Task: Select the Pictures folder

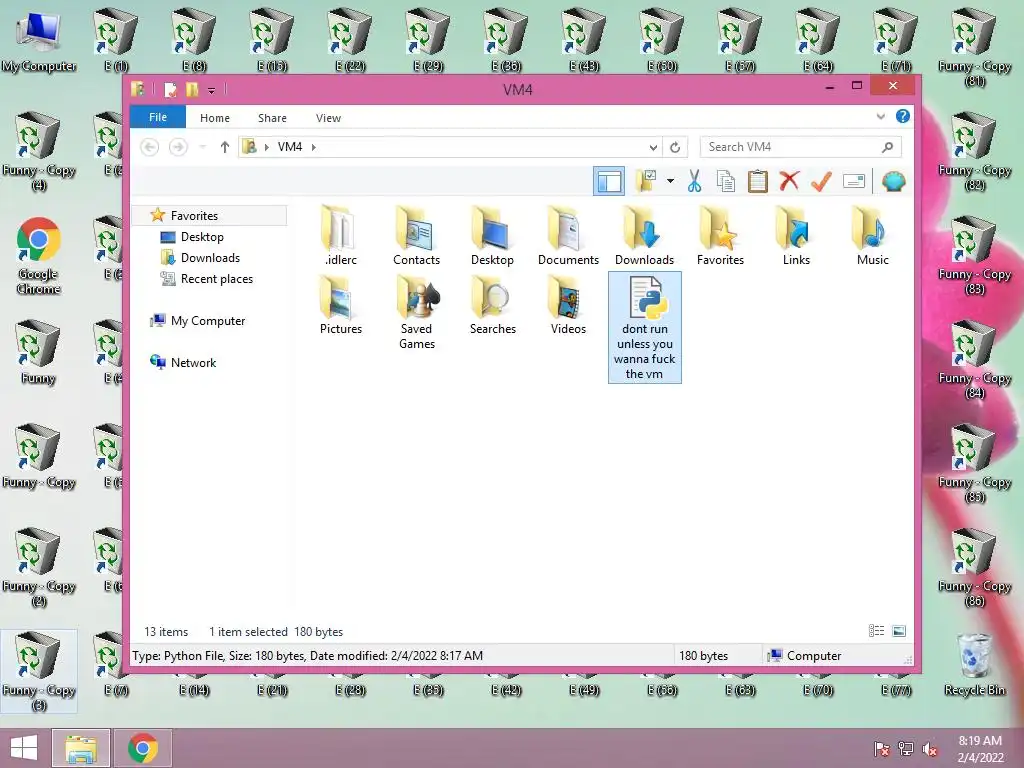Action: tap(340, 305)
